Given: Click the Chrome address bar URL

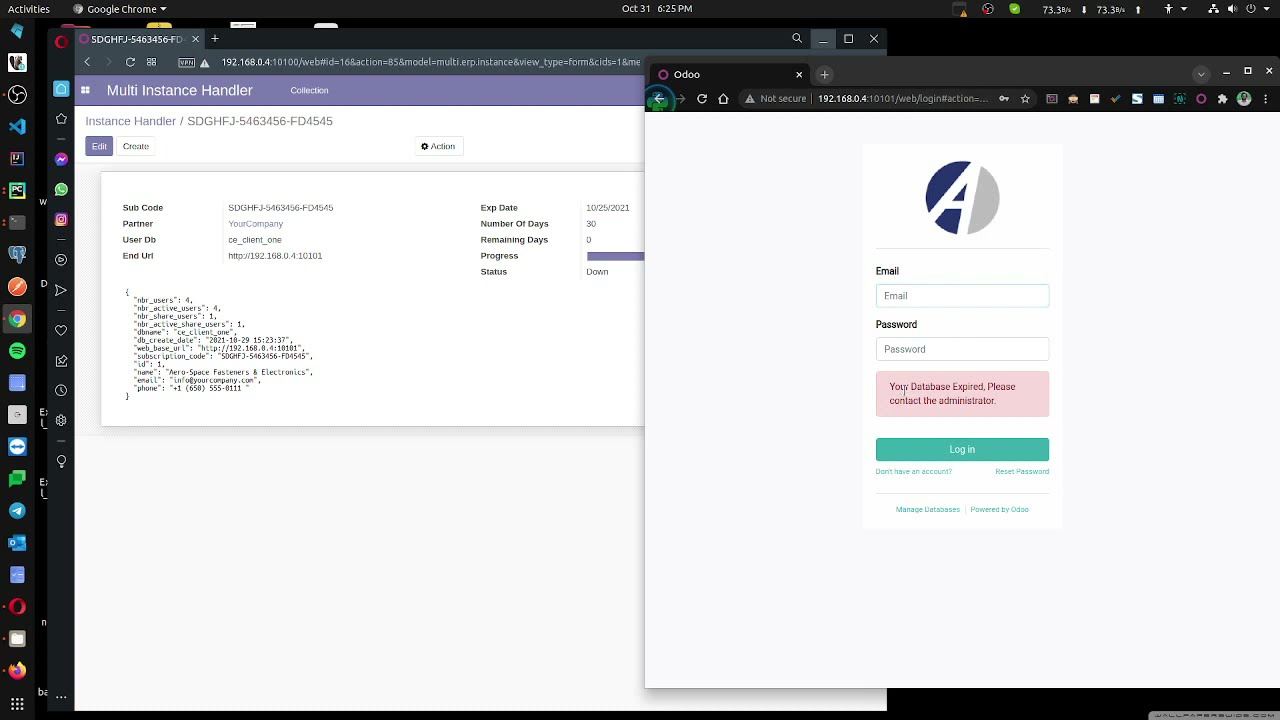Looking at the screenshot, I should tap(903, 99).
